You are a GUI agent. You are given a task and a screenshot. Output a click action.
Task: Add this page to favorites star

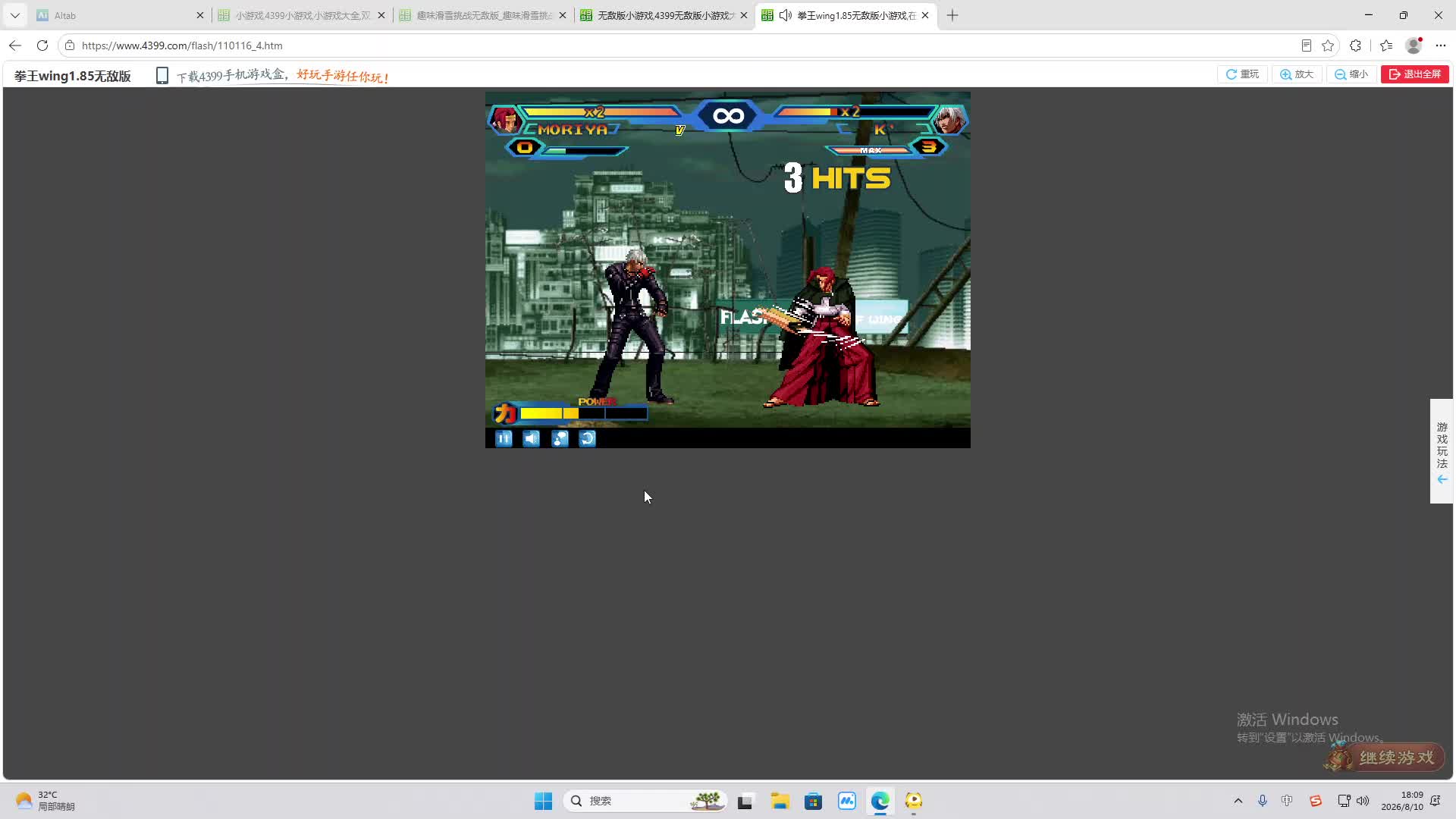click(x=1328, y=45)
